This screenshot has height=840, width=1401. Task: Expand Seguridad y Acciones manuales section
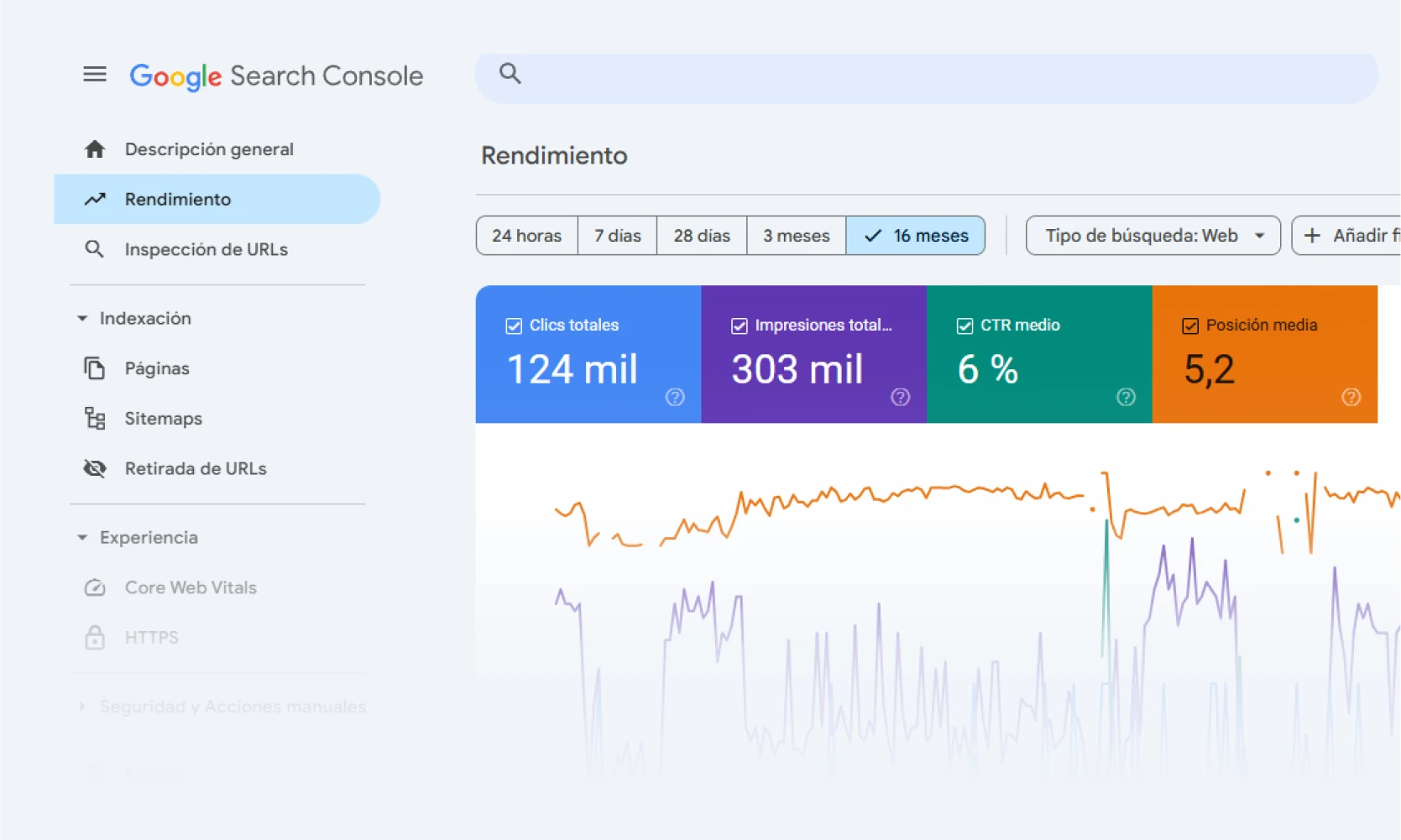pos(82,707)
